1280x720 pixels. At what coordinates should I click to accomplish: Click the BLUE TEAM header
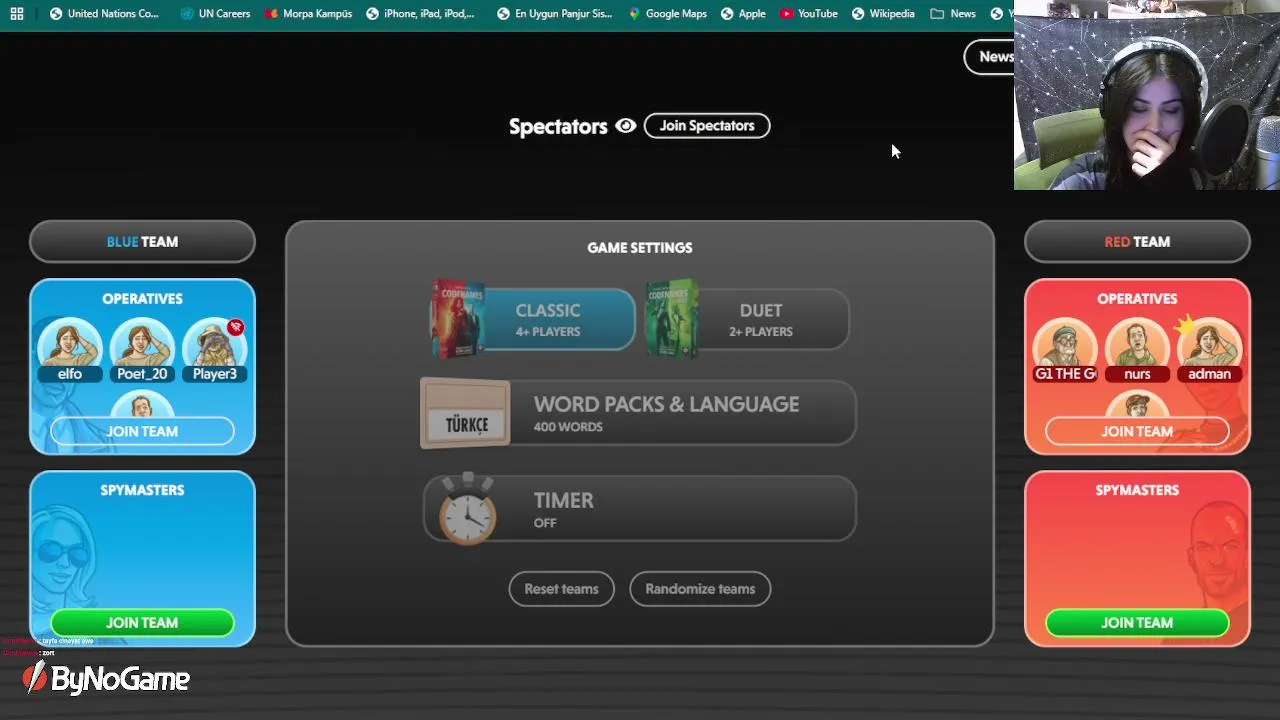(x=142, y=242)
